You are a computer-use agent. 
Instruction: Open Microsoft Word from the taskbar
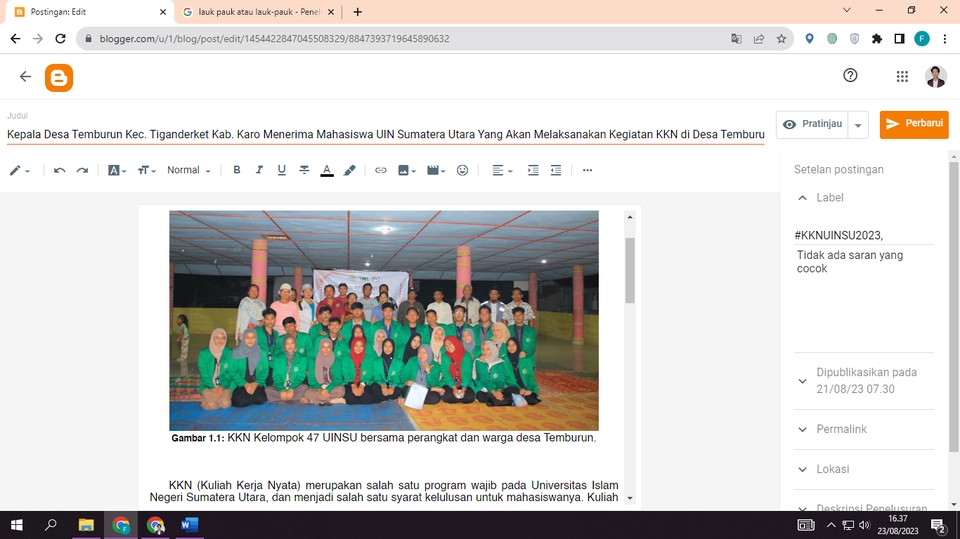tap(189, 525)
